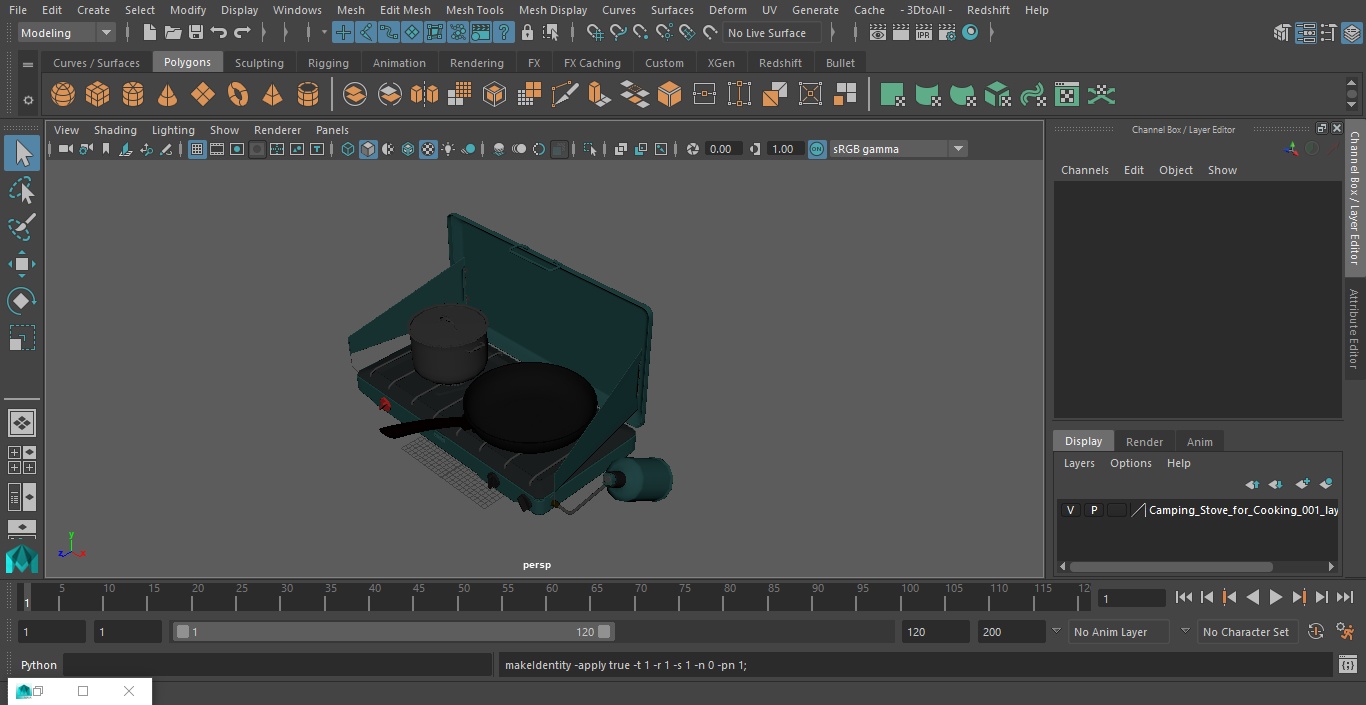Create a polygon cylinder from shelf

133,95
